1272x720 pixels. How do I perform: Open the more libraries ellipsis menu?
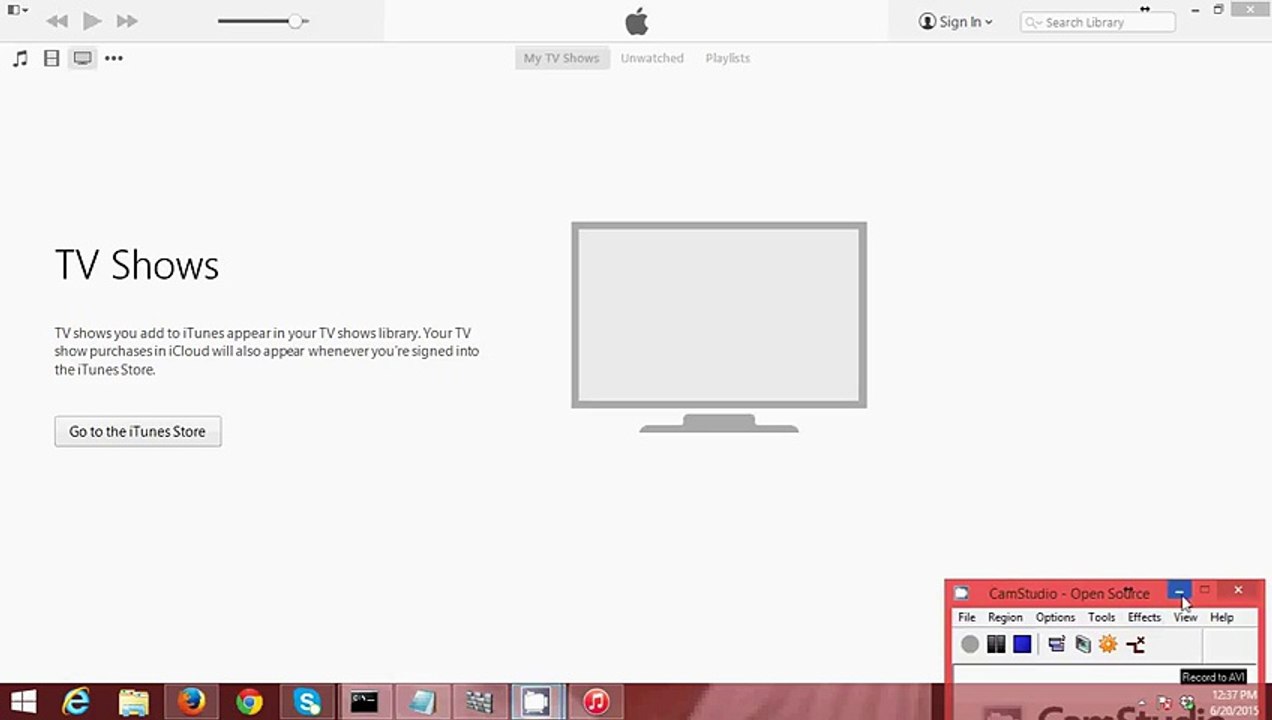click(x=114, y=59)
